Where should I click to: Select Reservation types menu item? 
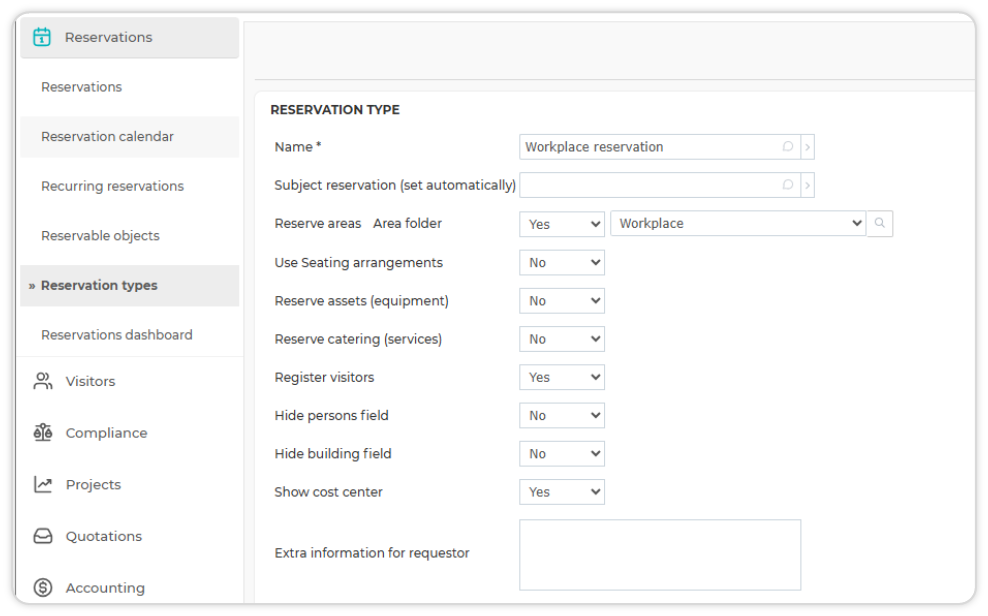(130, 285)
